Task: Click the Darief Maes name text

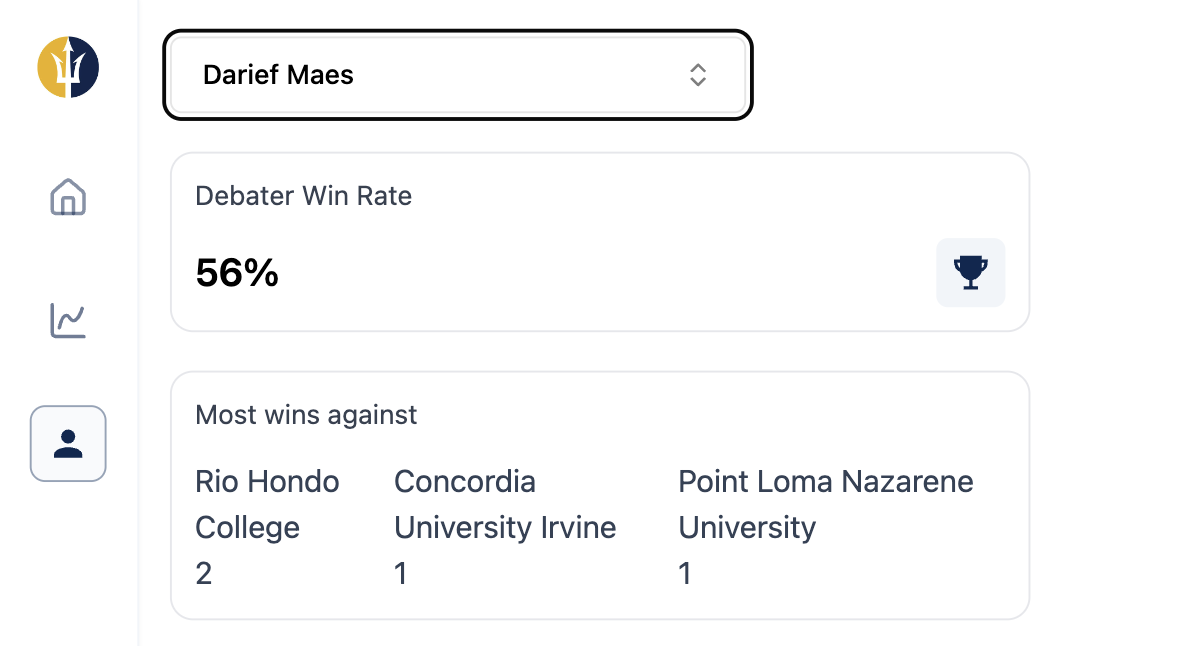Action: click(x=278, y=75)
